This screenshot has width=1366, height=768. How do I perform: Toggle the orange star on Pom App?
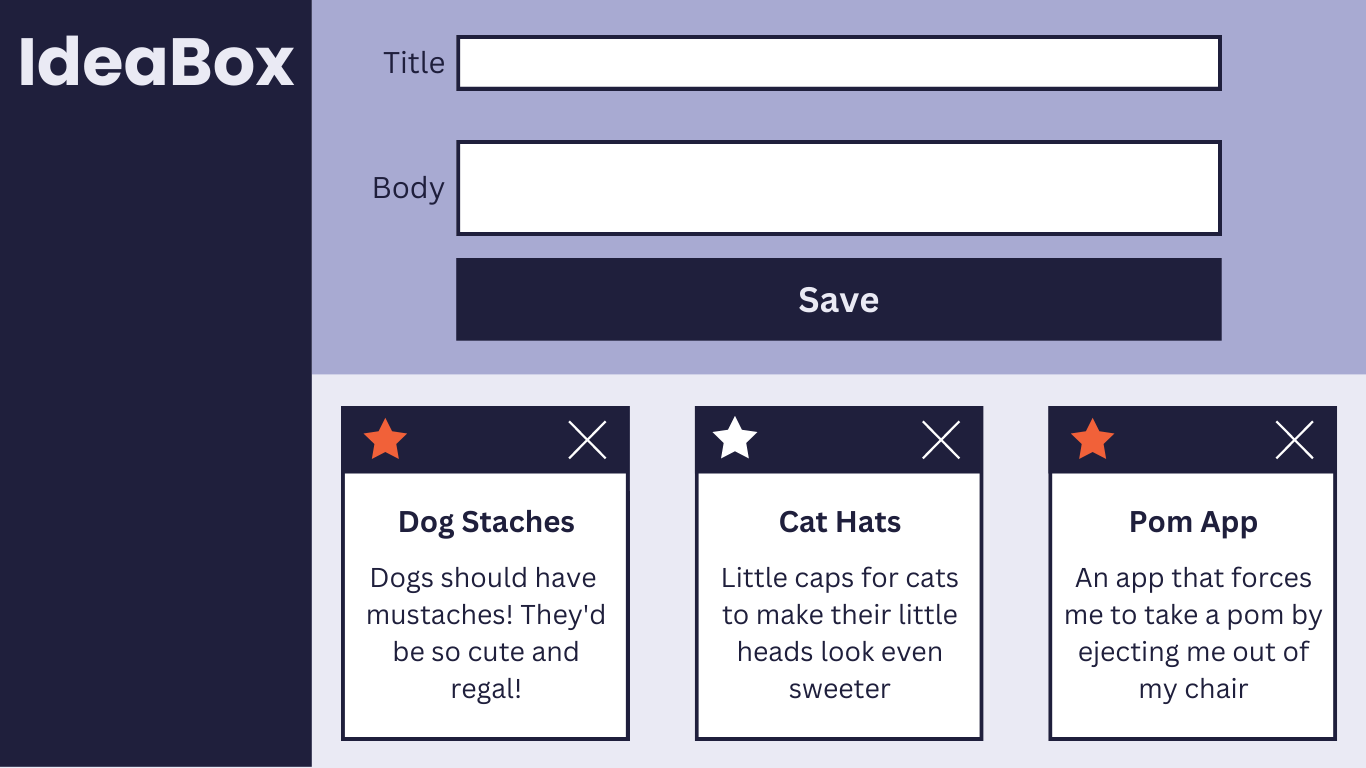pos(1092,440)
